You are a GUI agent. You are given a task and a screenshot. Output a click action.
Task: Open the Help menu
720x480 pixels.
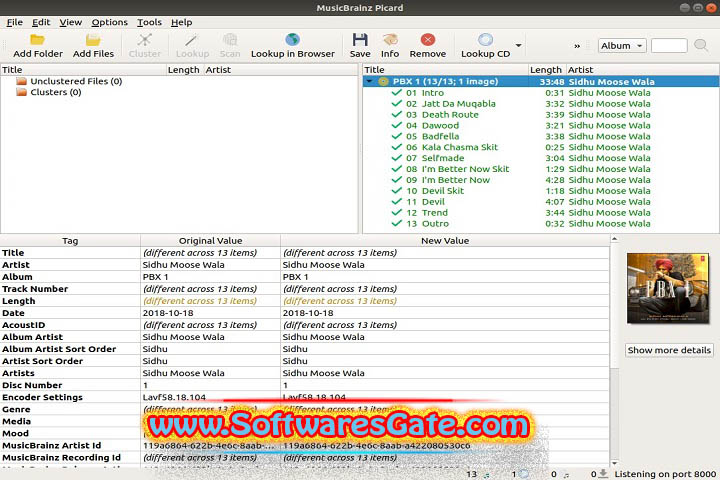pyautogui.click(x=181, y=22)
